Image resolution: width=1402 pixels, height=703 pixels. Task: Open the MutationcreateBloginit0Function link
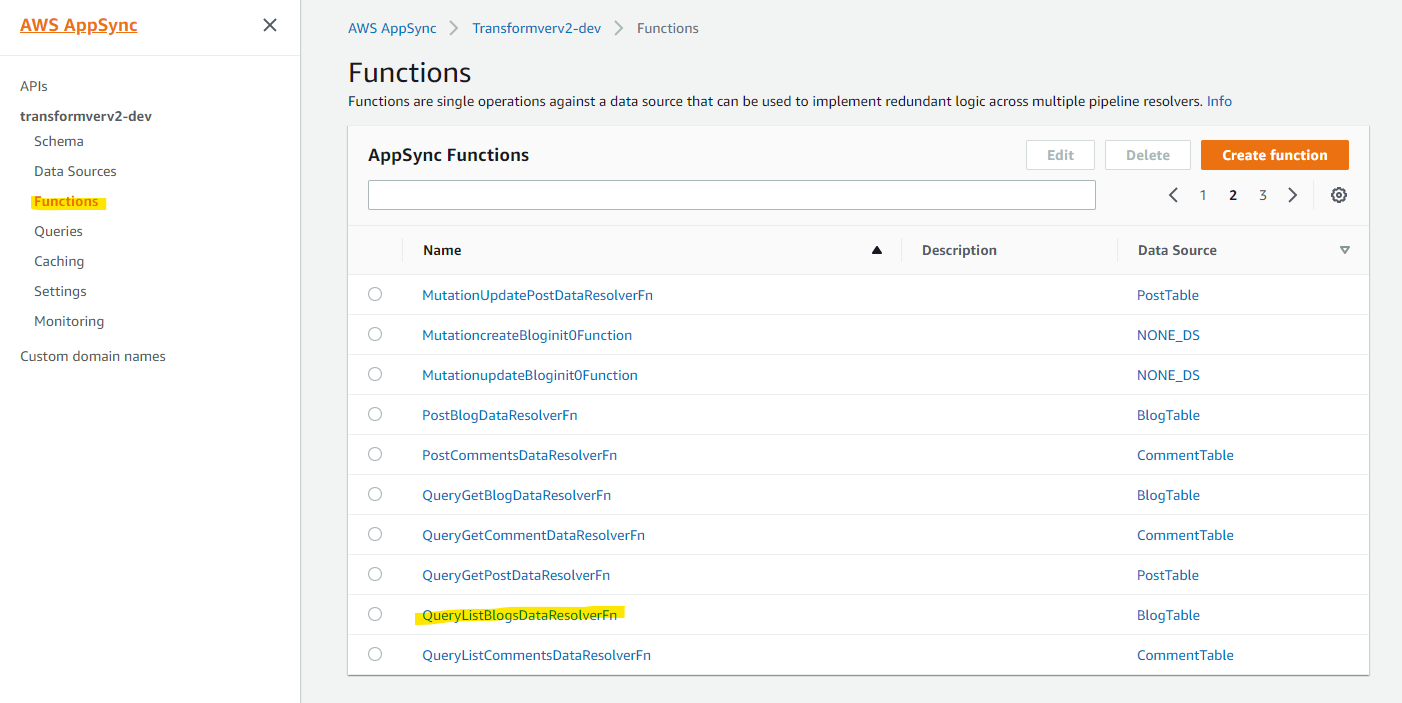[527, 335]
